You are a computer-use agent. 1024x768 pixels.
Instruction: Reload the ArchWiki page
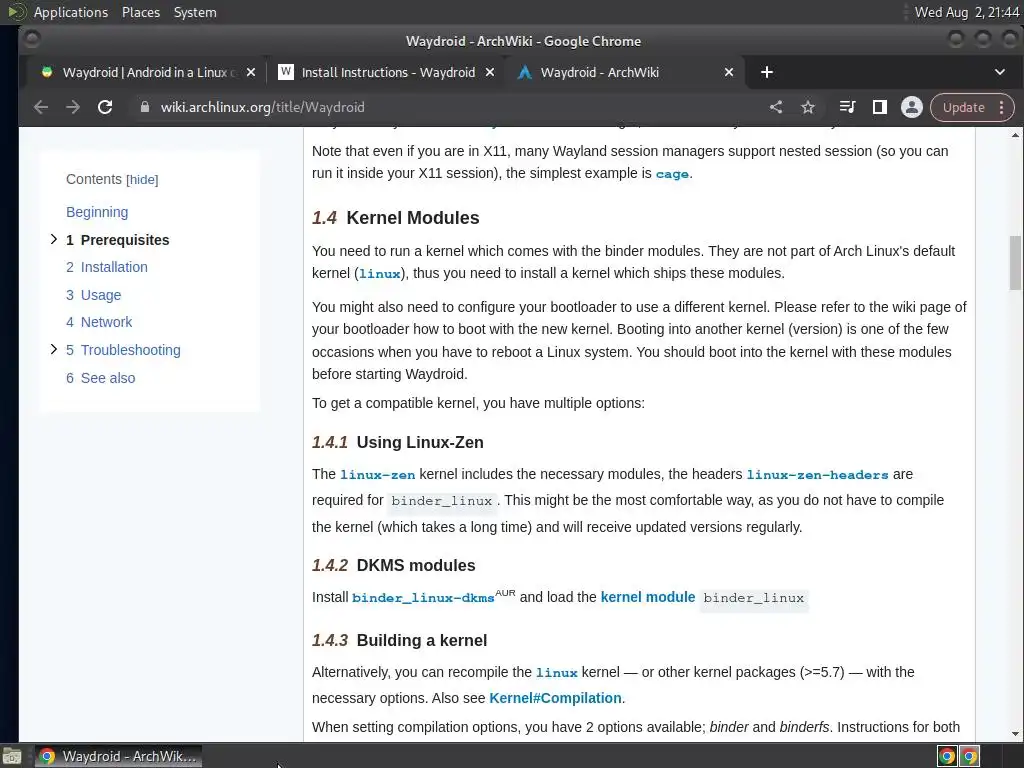pos(104,107)
